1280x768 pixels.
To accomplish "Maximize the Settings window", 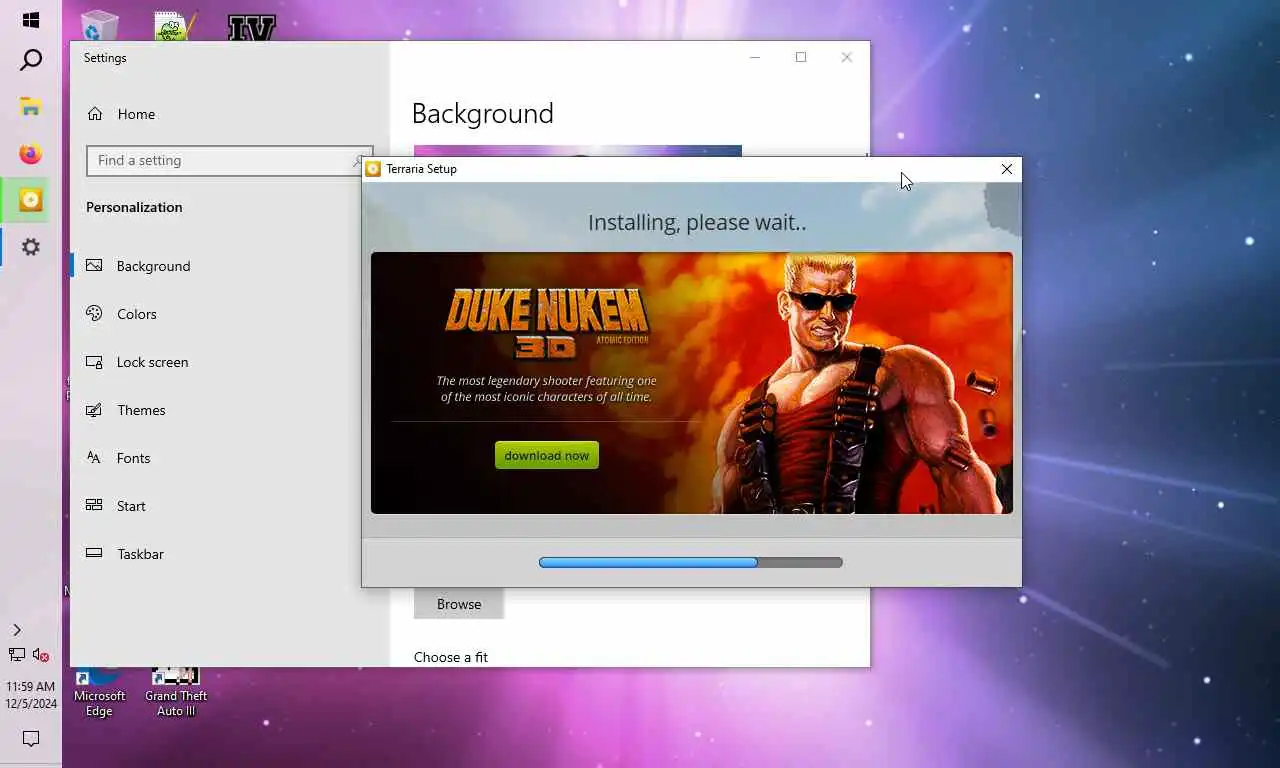I will pyautogui.click(x=801, y=57).
